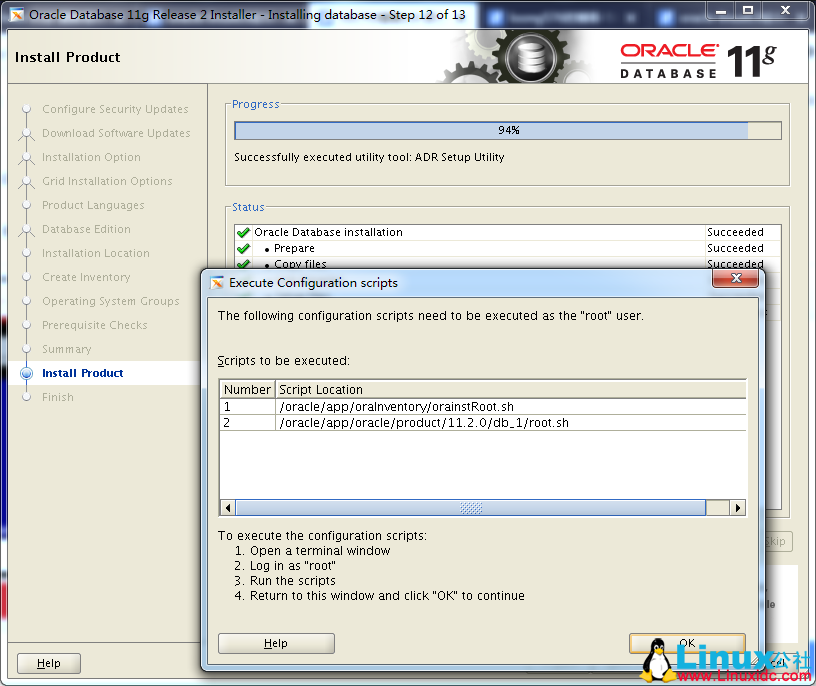This screenshot has width=816, height=686.
Task: Click OK to continue the installation
Action: [686, 643]
